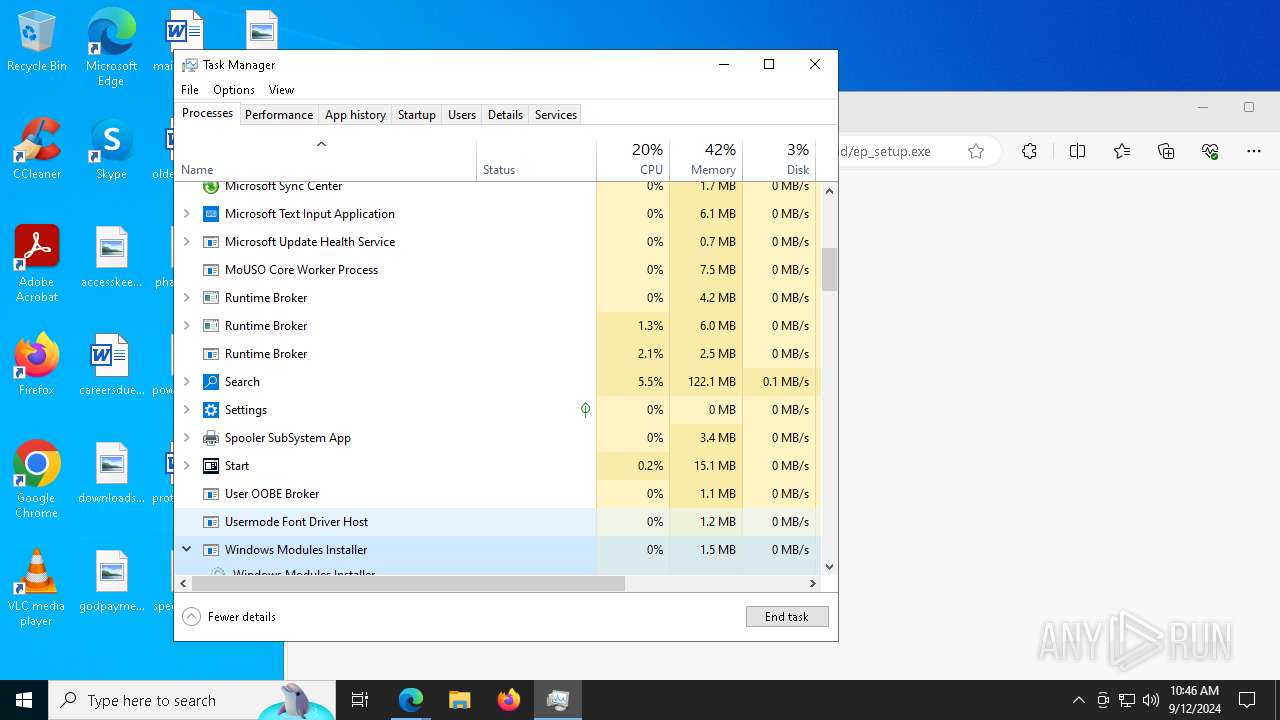Expand the Microsoft Update Health Service row
Viewport: 1280px width, 720px height.
pos(186,242)
